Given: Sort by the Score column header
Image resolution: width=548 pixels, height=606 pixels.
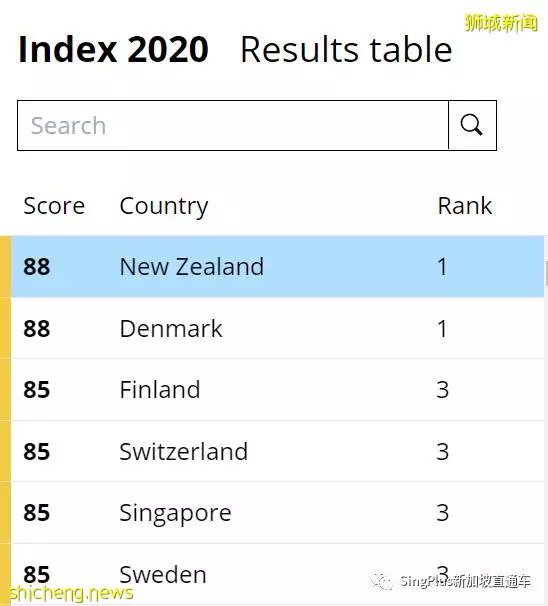Looking at the screenshot, I should pyautogui.click(x=54, y=205).
